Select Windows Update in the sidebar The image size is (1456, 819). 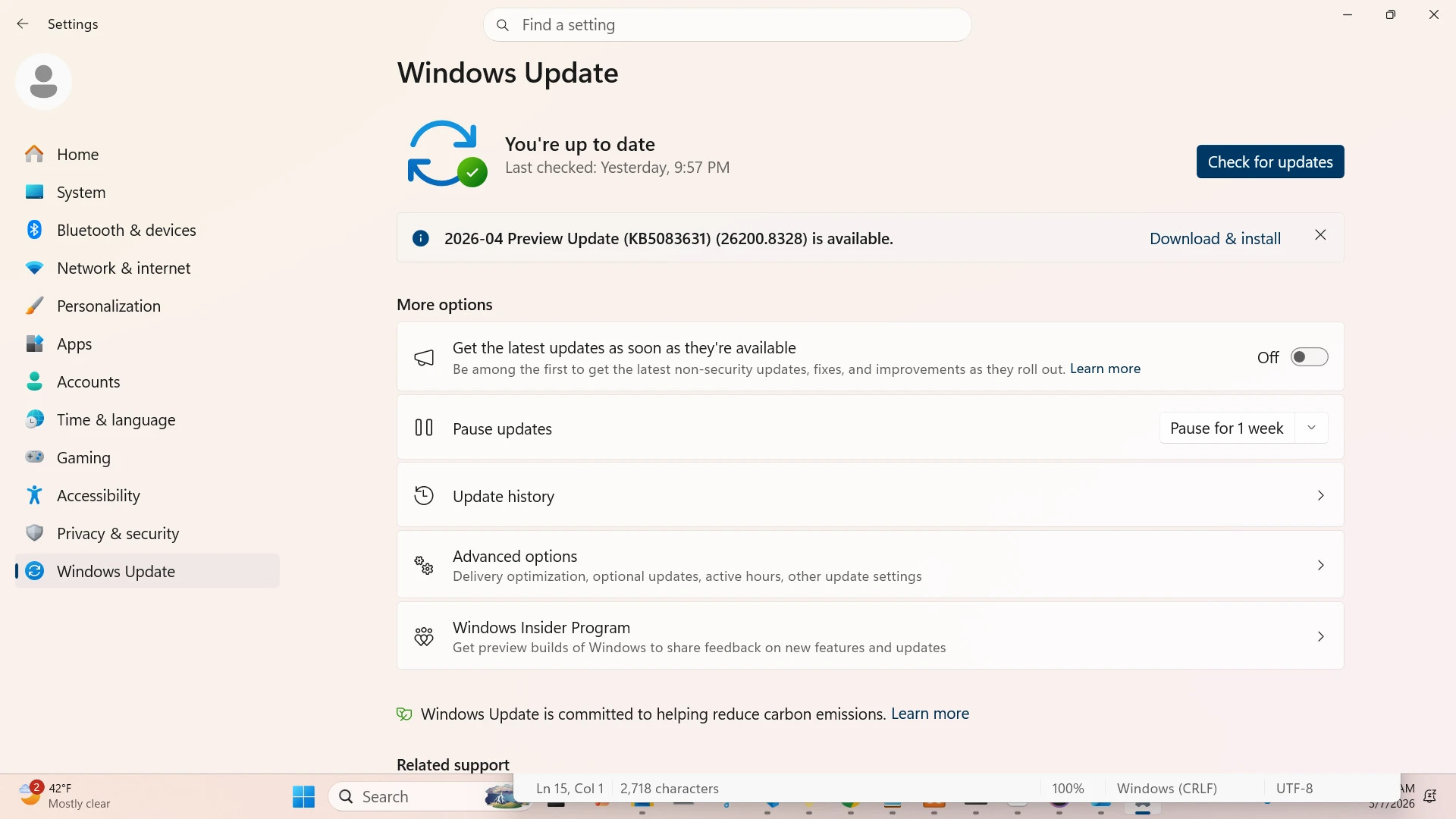(x=148, y=571)
